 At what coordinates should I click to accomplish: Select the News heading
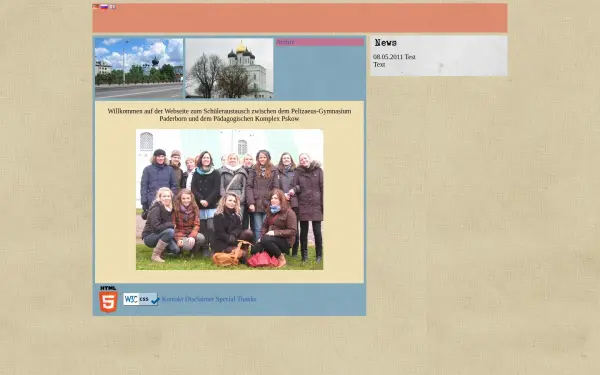385,43
